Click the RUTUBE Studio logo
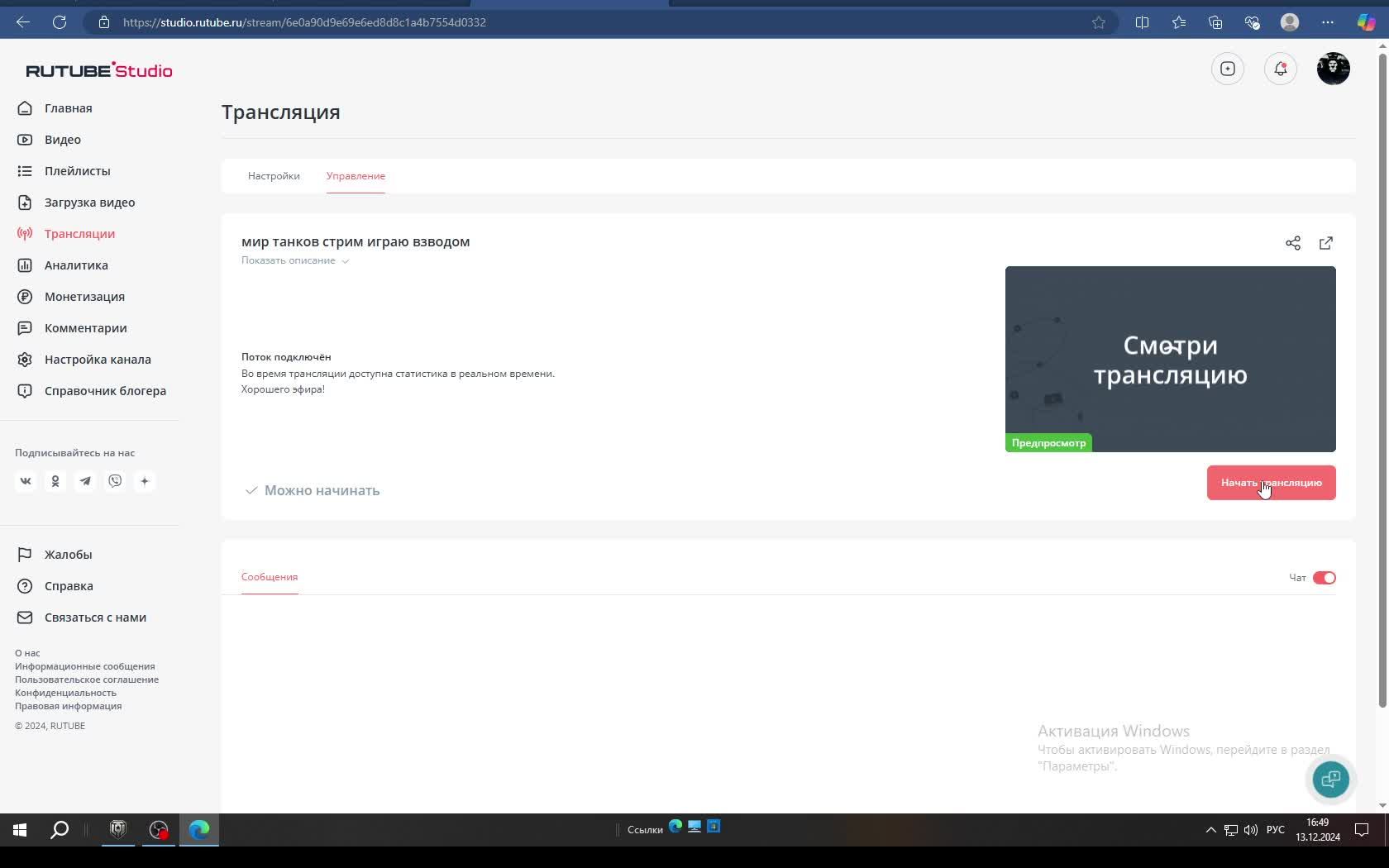The image size is (1389, 868). click(99, 70)
